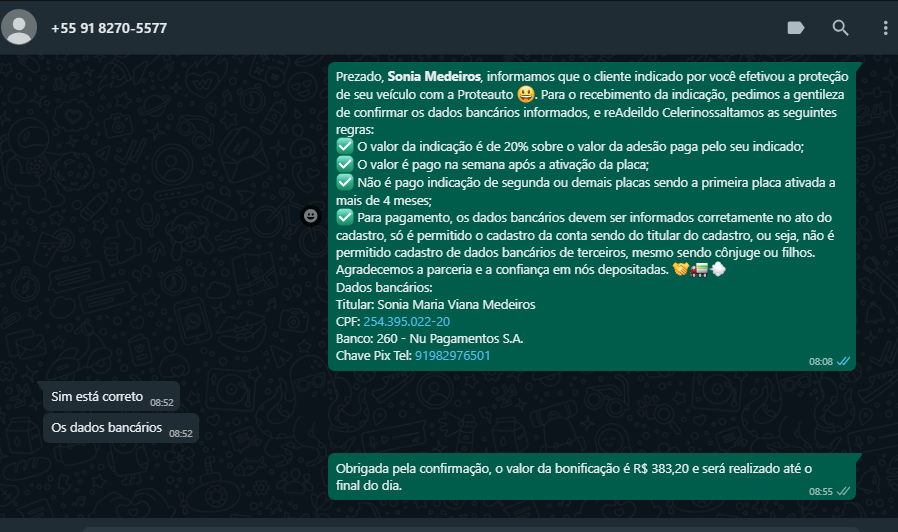
Task: Click the first green checkmark about 20%
Action: coord(345,146)
